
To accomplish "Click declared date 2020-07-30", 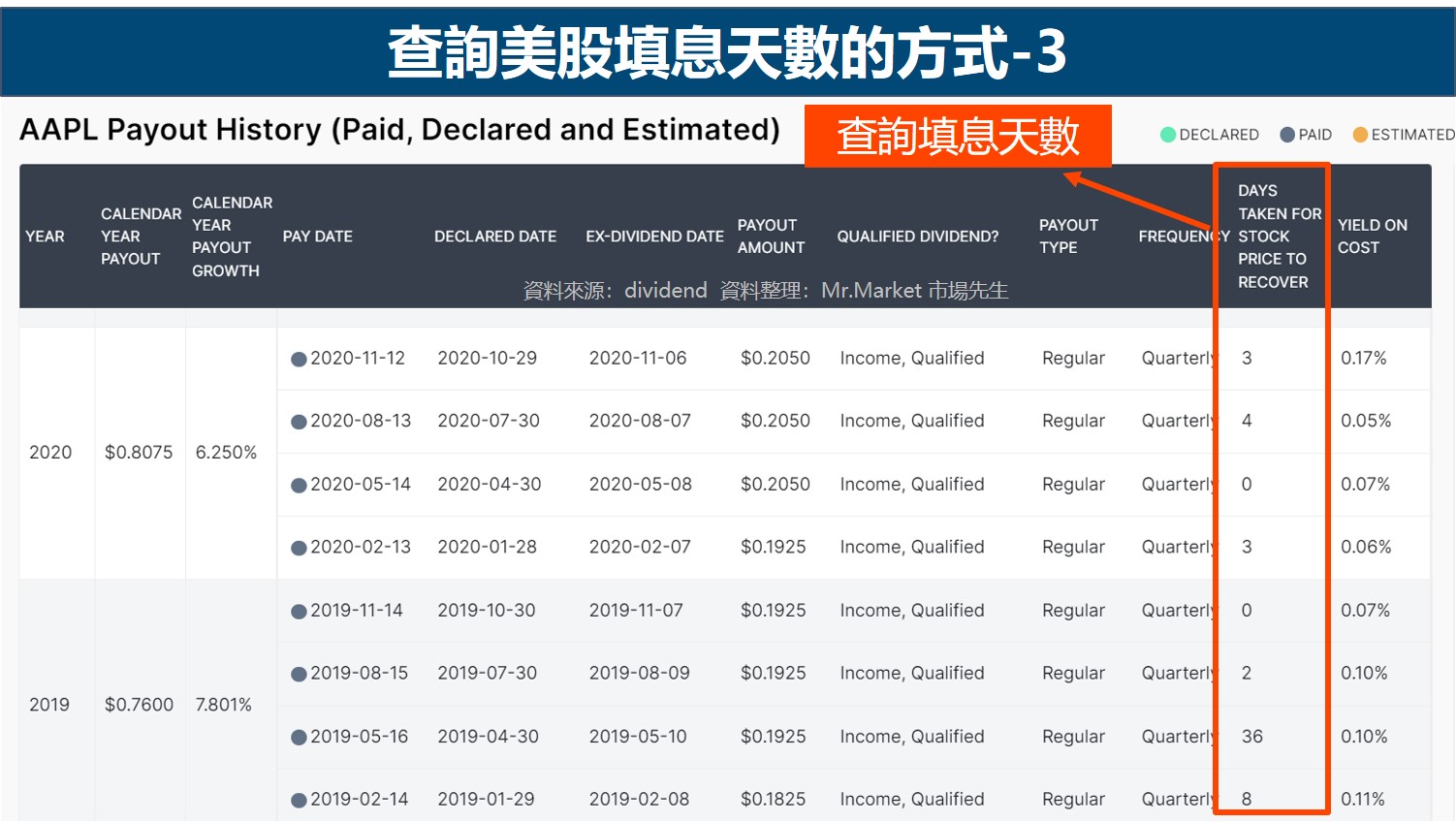I will pos(489,421).
